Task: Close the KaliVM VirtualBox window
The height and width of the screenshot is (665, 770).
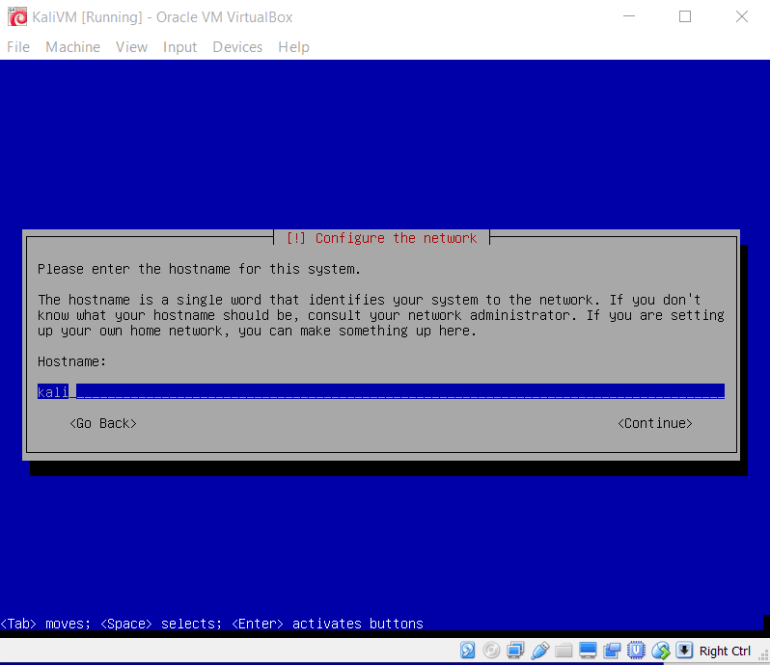Action: click(742, 17)
